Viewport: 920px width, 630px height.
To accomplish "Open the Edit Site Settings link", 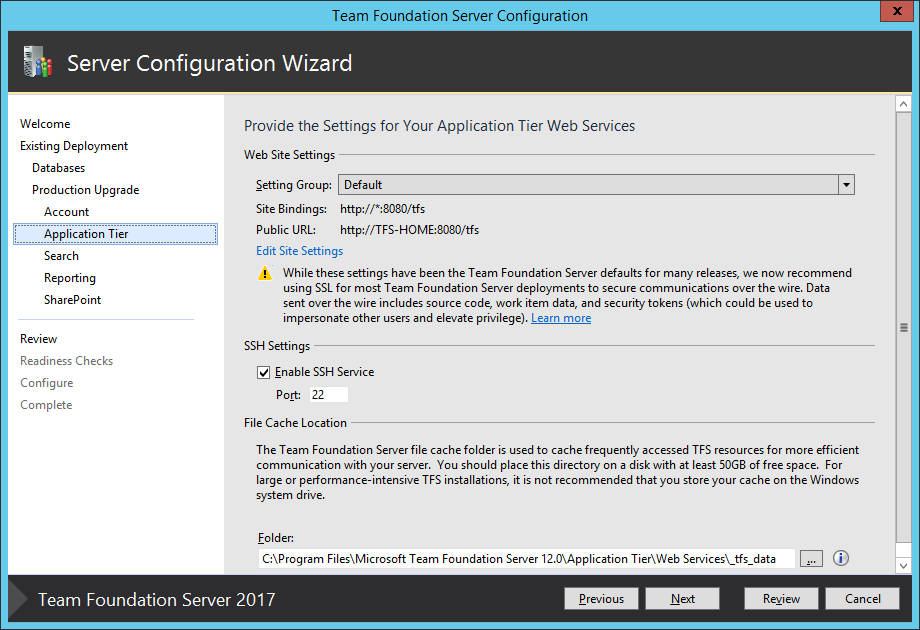I will pos(299,251).
